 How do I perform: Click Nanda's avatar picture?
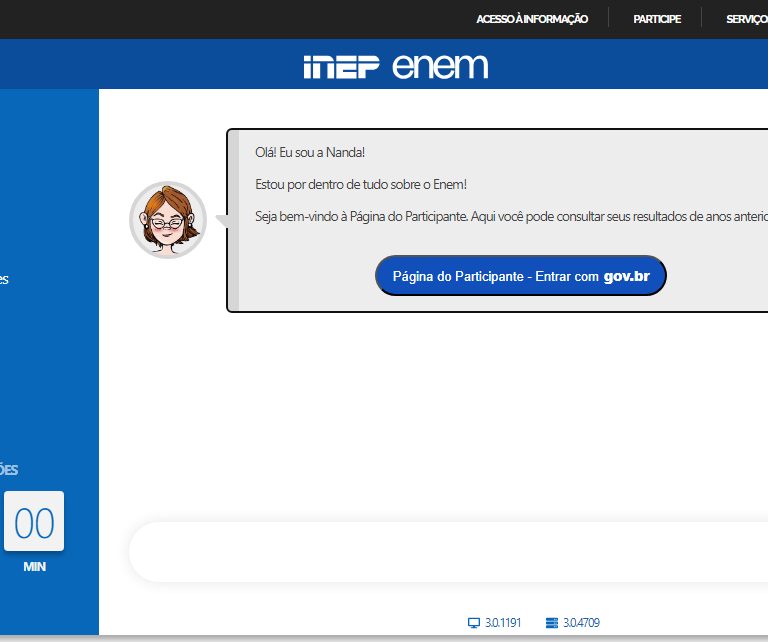[x=168, y=220]
